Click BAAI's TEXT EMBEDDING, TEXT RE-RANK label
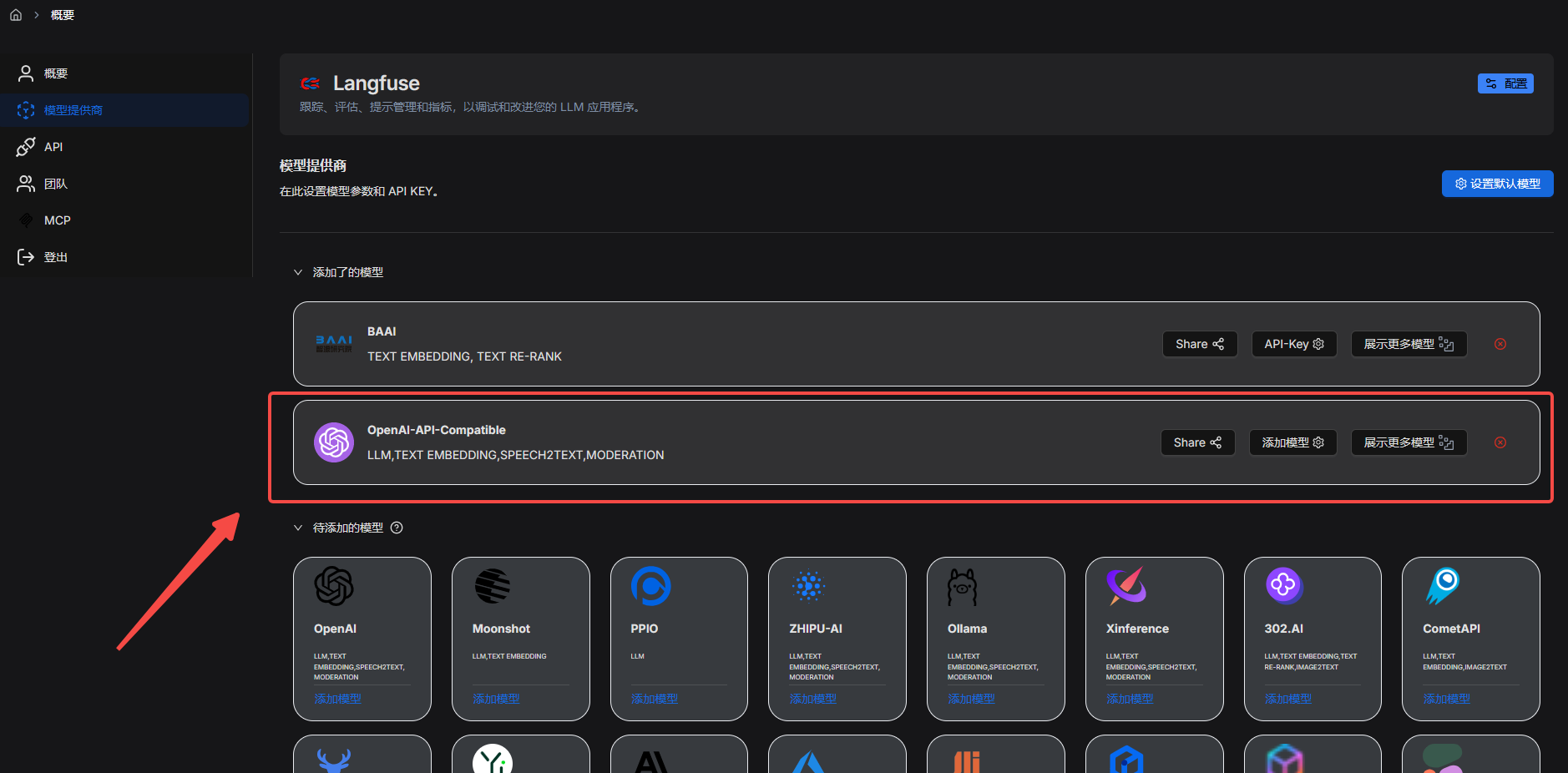This screenshot has width=1568, height=773. click(x=464, y=356)
